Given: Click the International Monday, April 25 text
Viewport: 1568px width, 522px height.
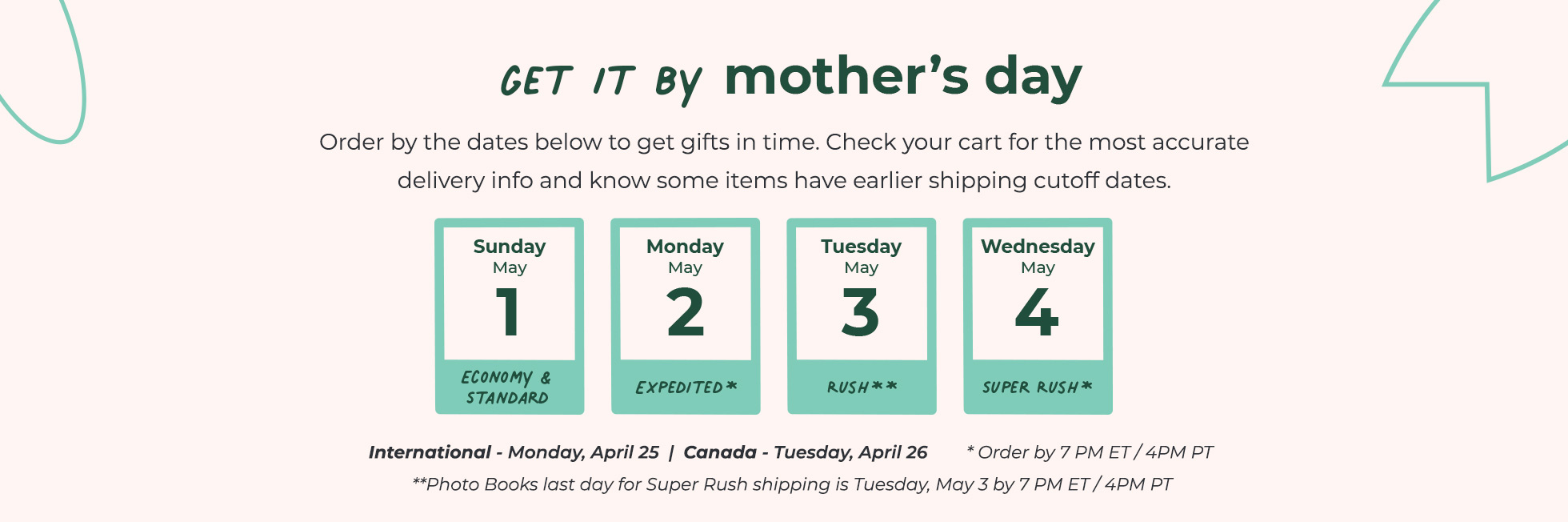Looking at the screenshot, I should (514, 452).
